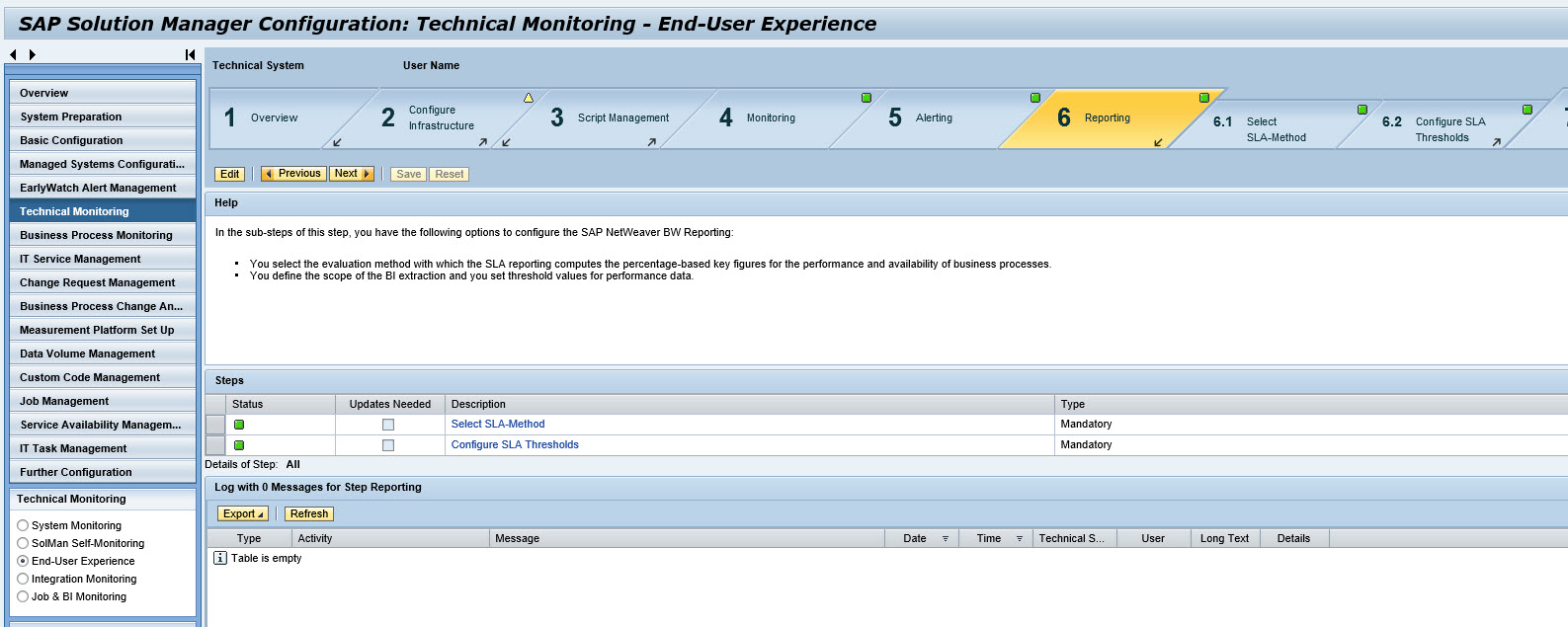Image resolution: width=1568 pixels, height=627 pixels.
Task: Click the Edit button
Action: click(230, 174)
